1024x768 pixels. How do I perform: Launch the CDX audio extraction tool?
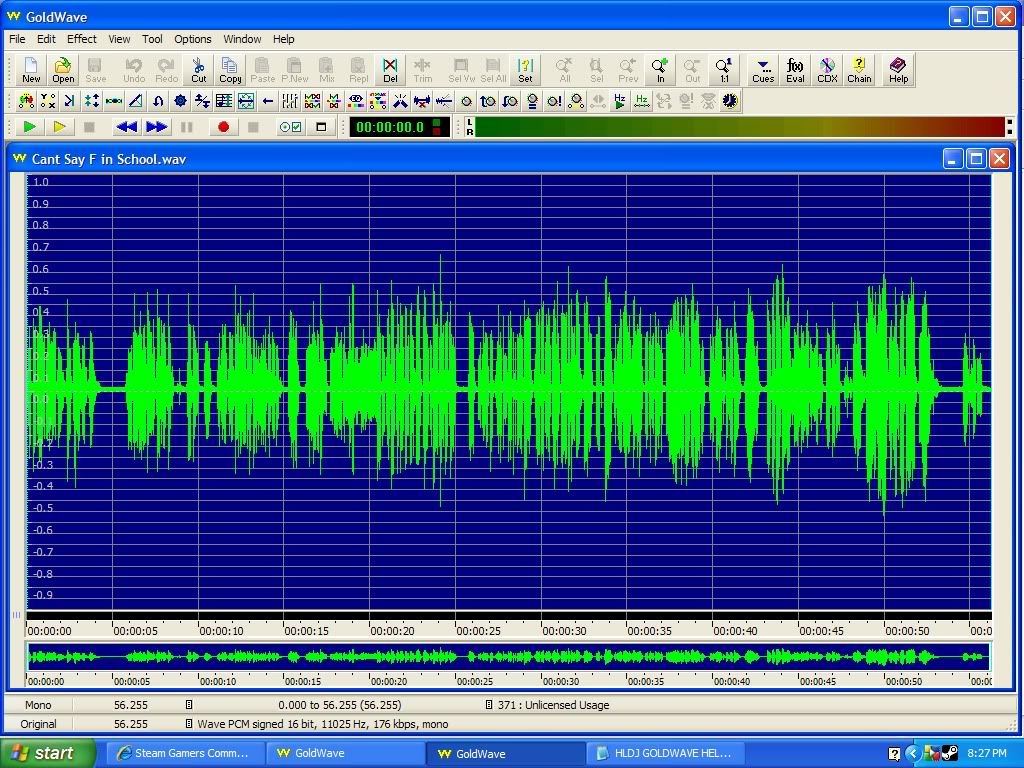click(x=827, y=70)
